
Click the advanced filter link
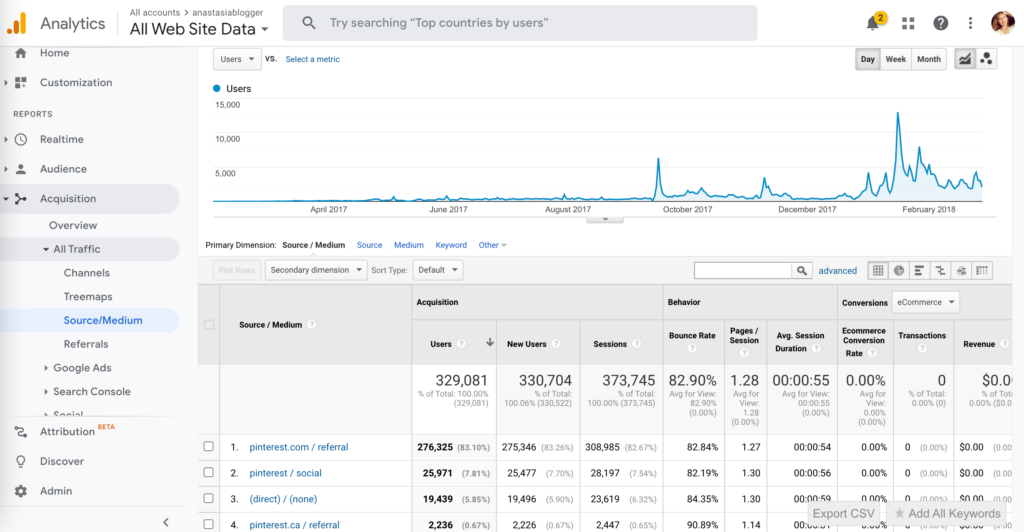click(x=838, y=270)
